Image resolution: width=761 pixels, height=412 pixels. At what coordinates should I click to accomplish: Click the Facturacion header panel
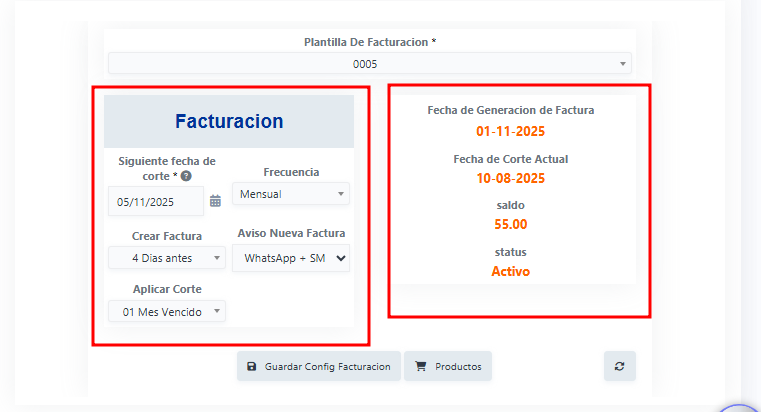tap(229, 121)
